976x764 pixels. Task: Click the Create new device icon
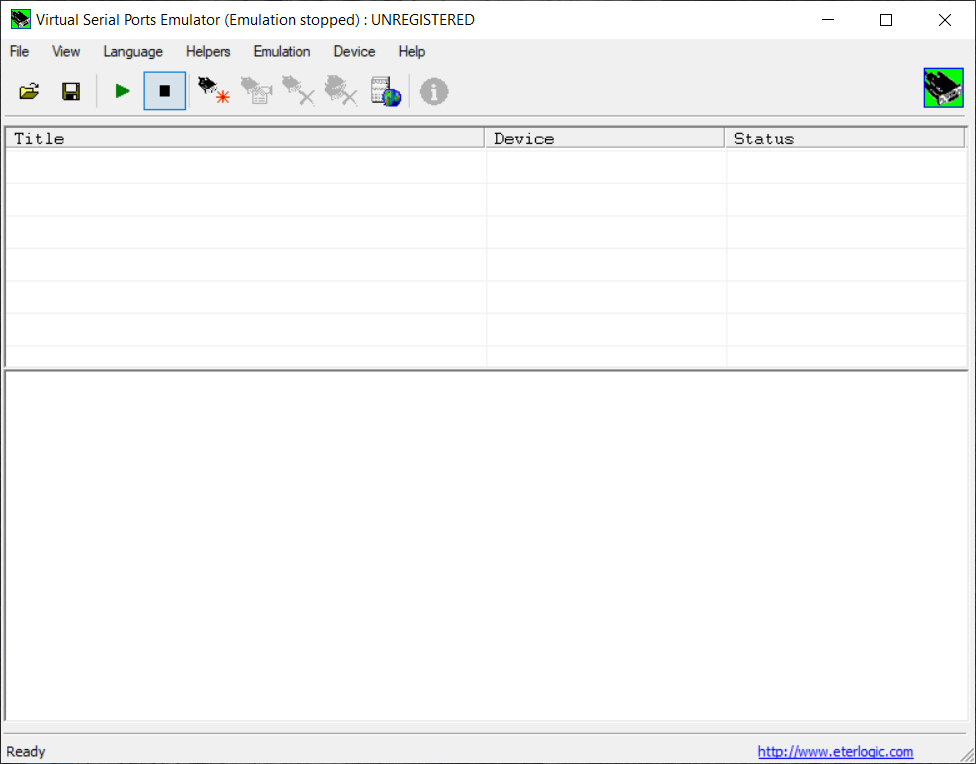pyautogui.click(x=214, y=91)
